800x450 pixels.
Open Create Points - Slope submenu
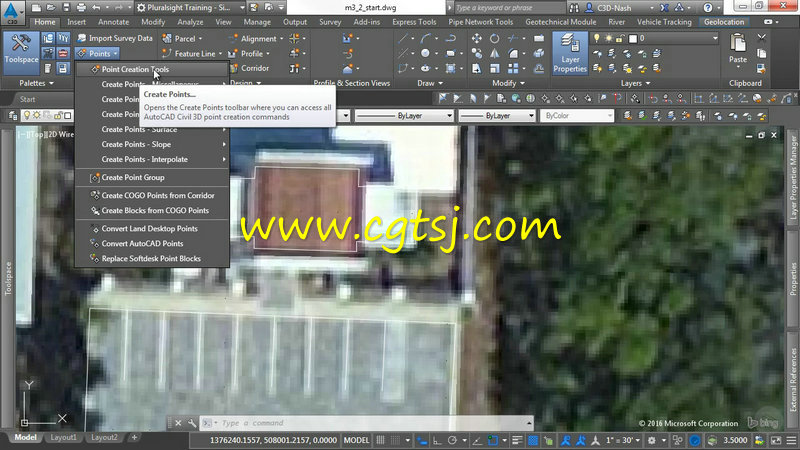click(x=152, y=144)
